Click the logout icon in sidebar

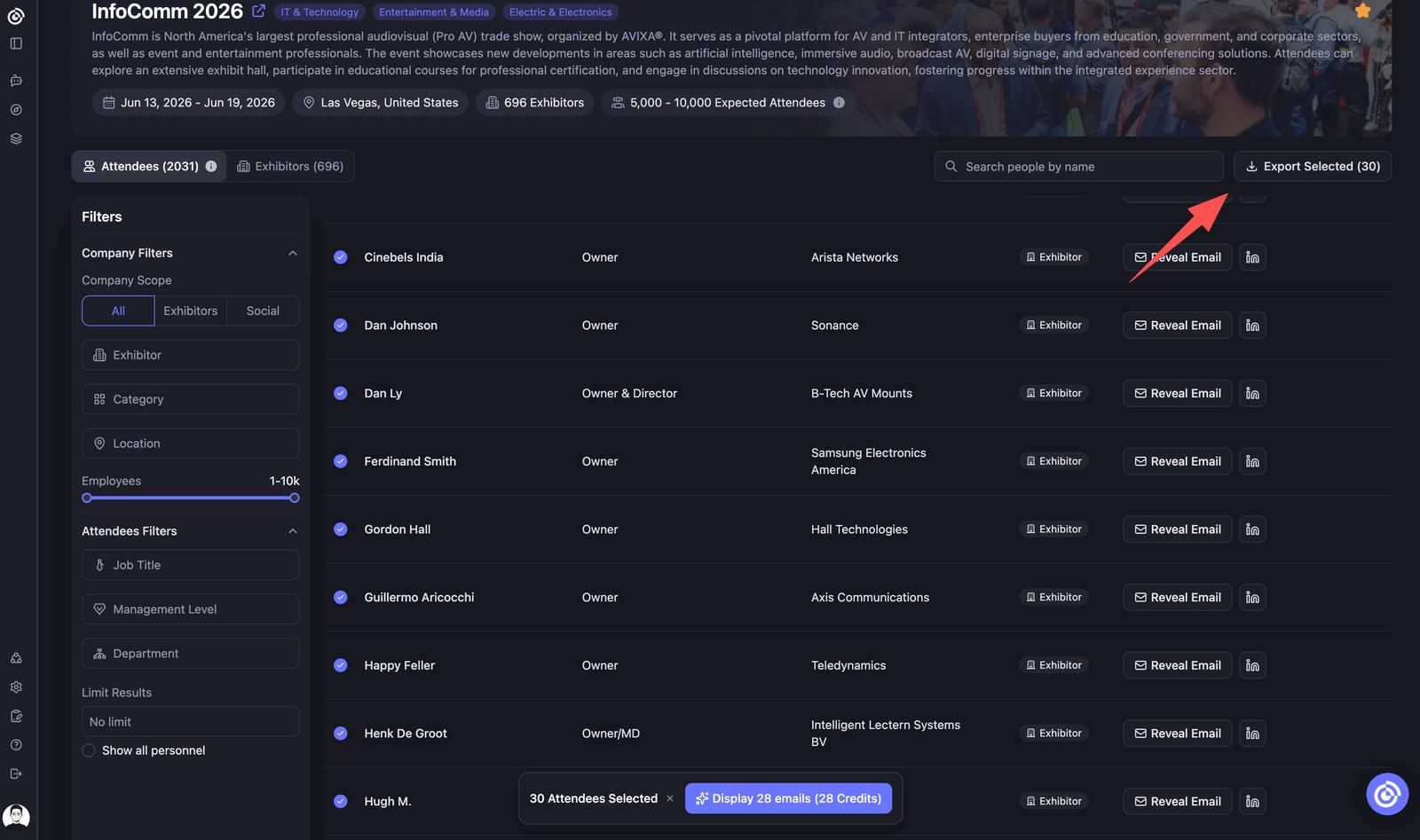[x=16, y=774]
